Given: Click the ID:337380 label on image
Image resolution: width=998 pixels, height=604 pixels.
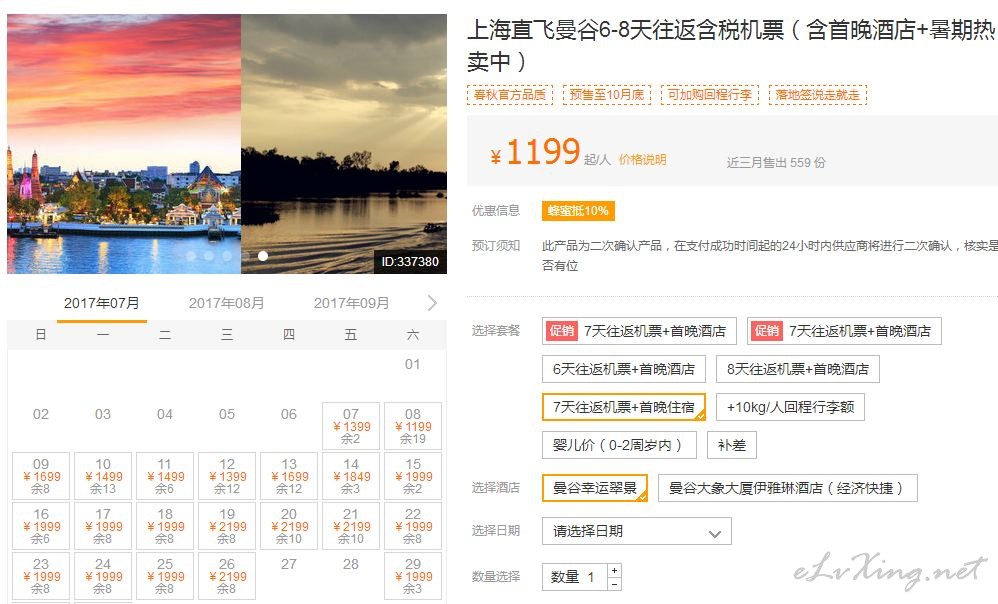Looking at the screenshot, I should tap(410, 262).
